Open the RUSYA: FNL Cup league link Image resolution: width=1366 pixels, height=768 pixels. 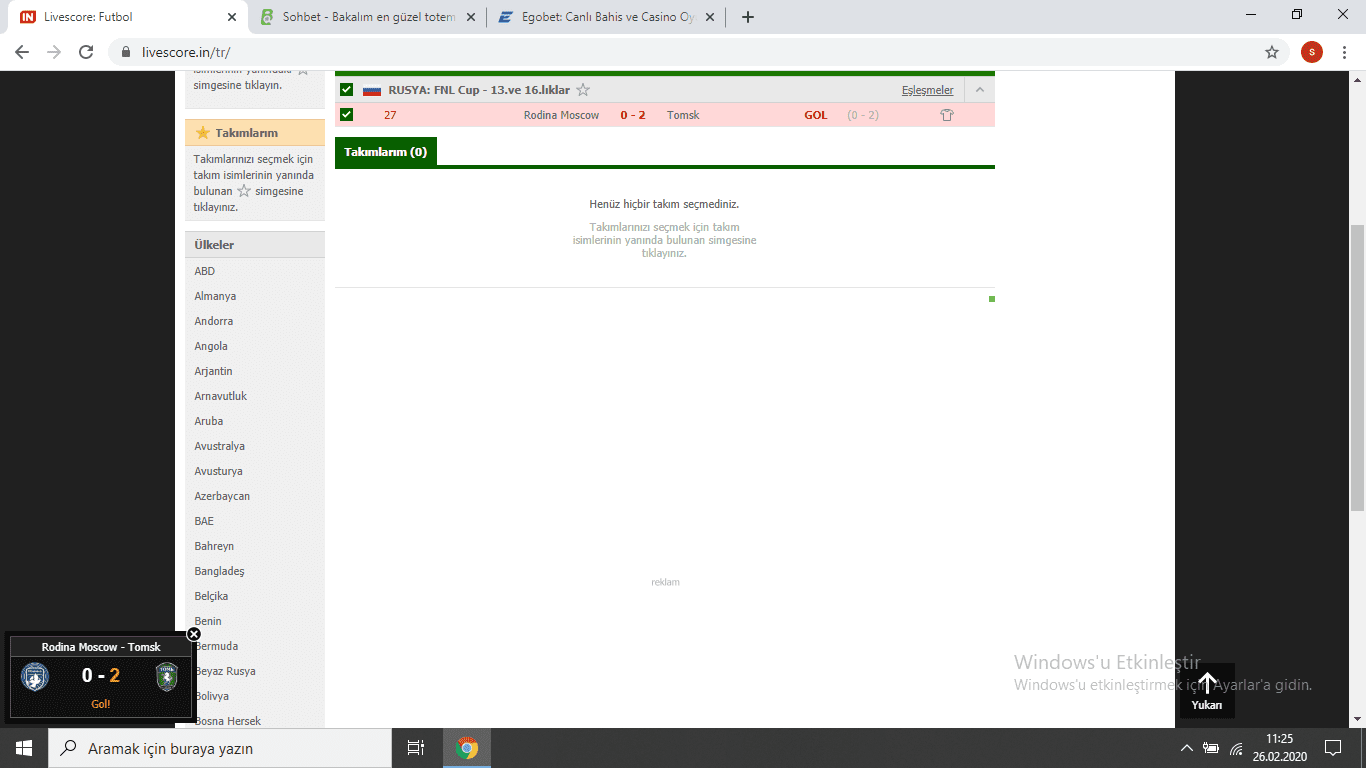[479, 90]
